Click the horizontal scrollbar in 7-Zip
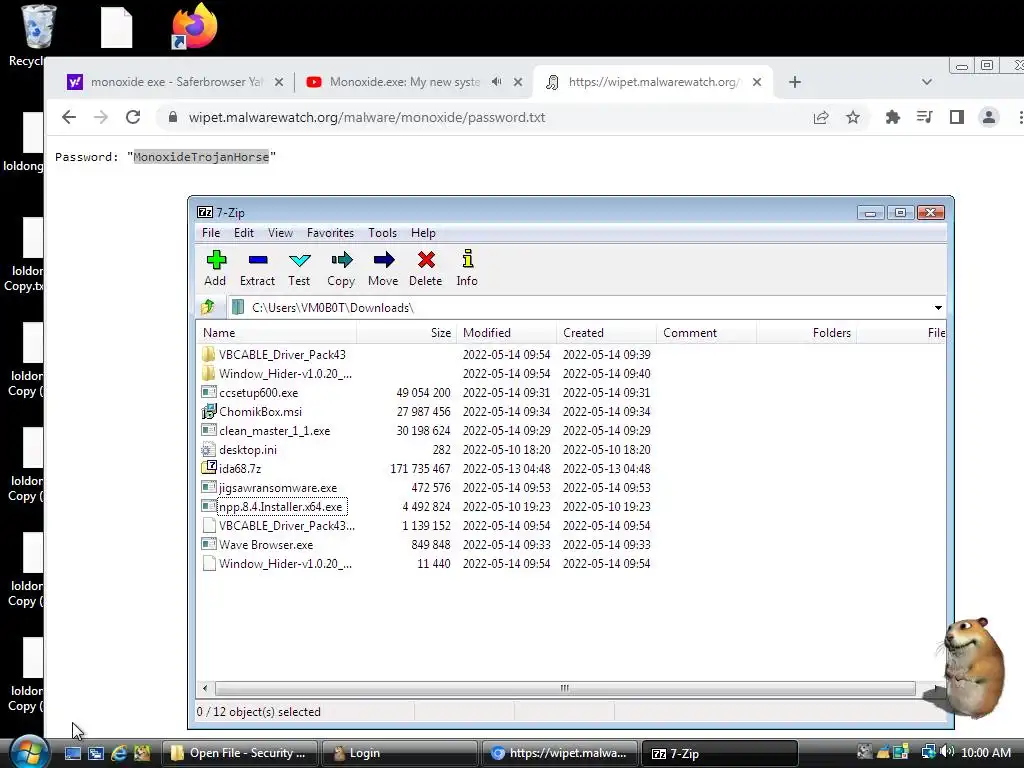 click(x=565, y=688)
